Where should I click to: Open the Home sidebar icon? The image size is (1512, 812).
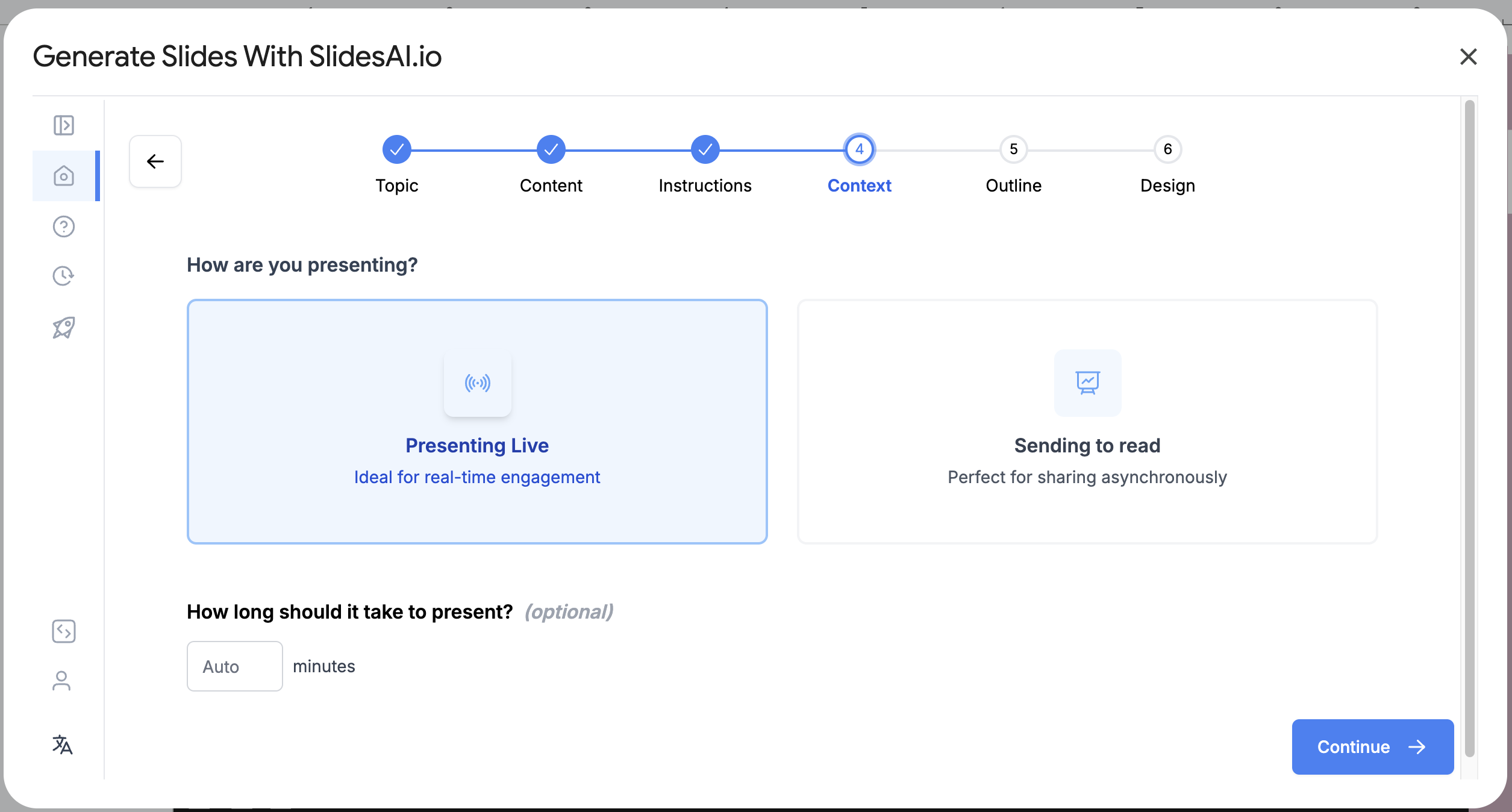tap(63, 176)
